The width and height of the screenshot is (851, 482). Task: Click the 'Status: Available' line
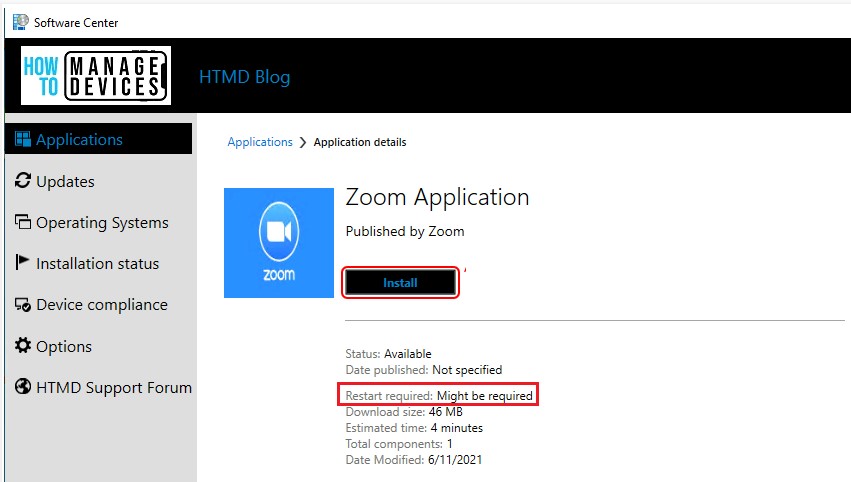[x=389, y=354]
